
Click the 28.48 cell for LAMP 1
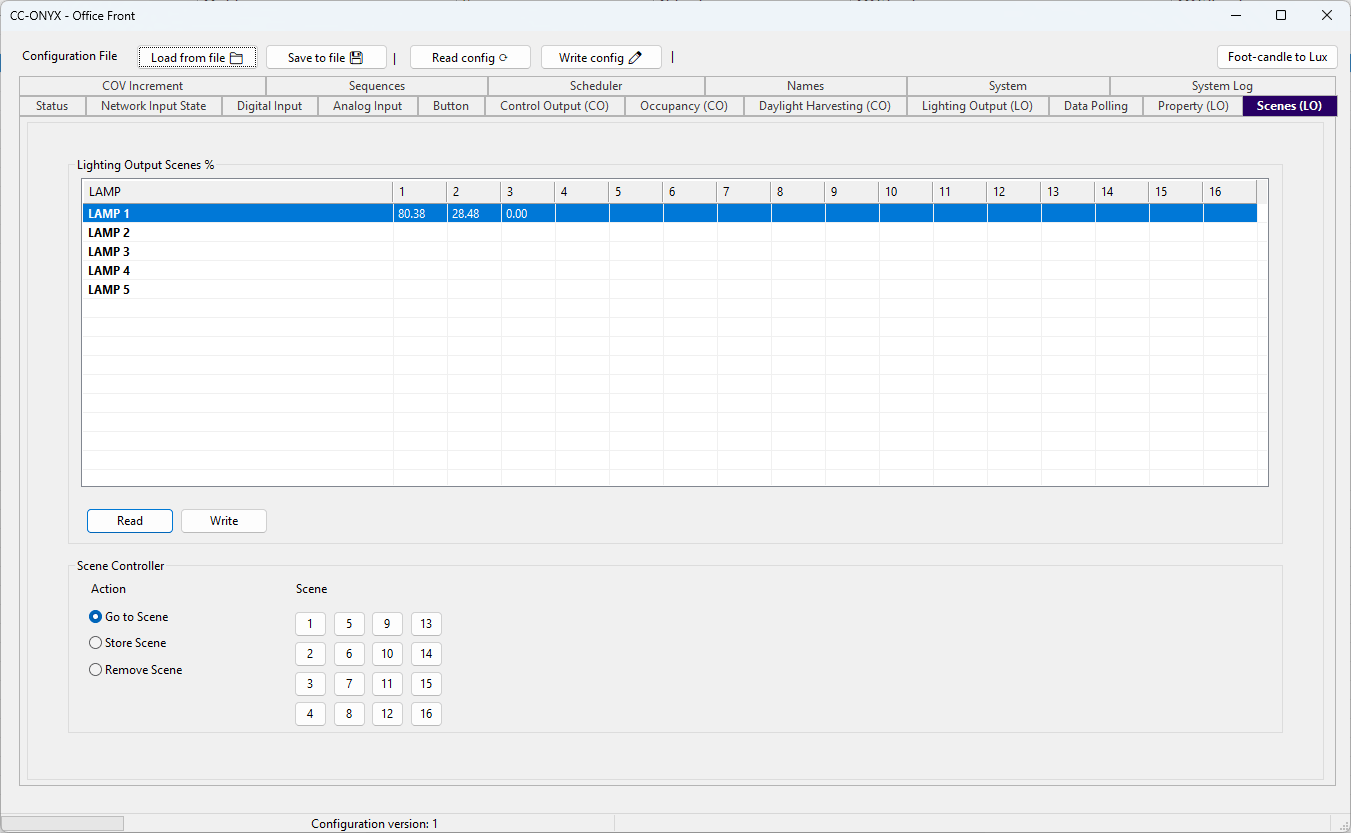(x=474, y=214)
